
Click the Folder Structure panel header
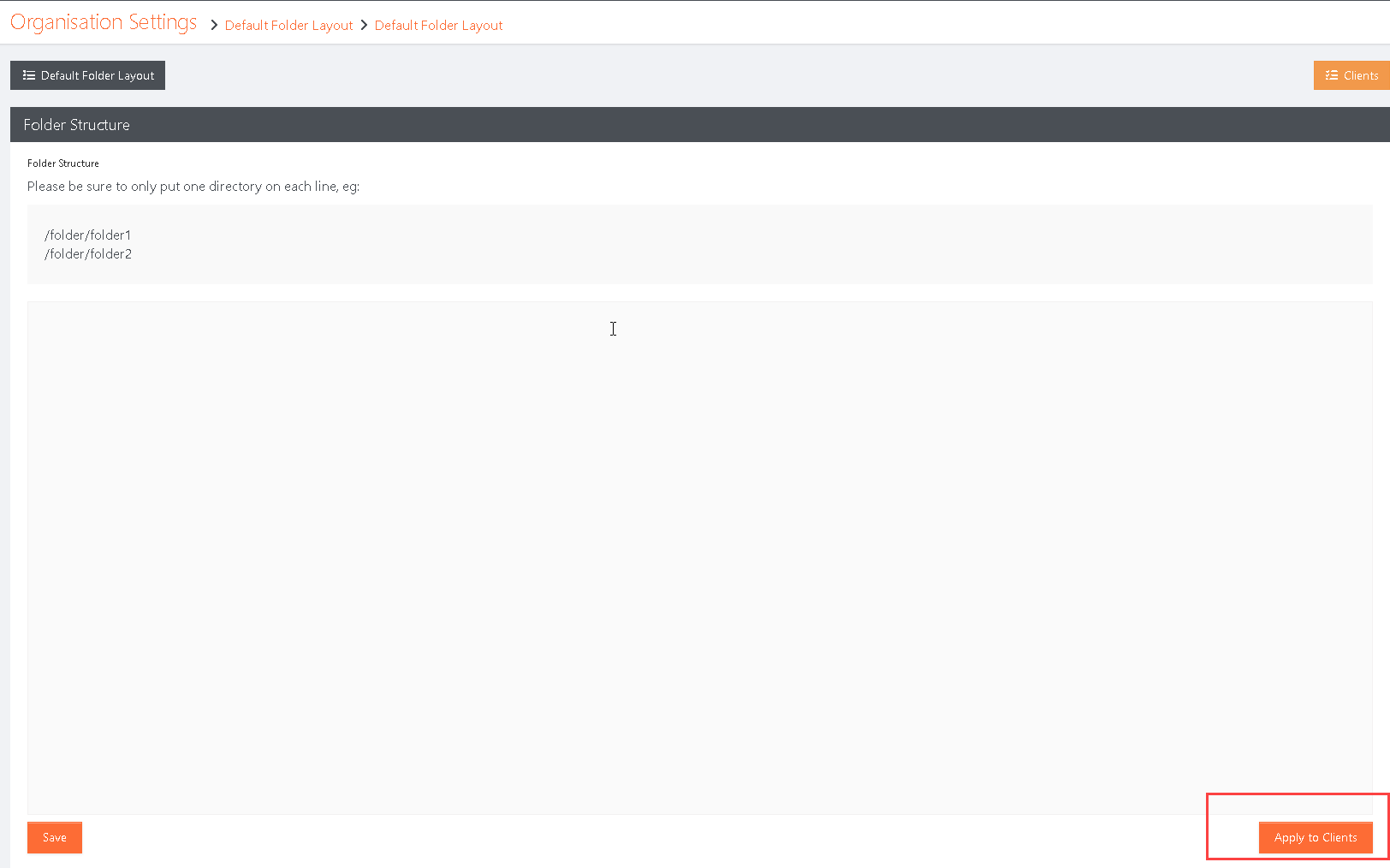tap(699, 124)
